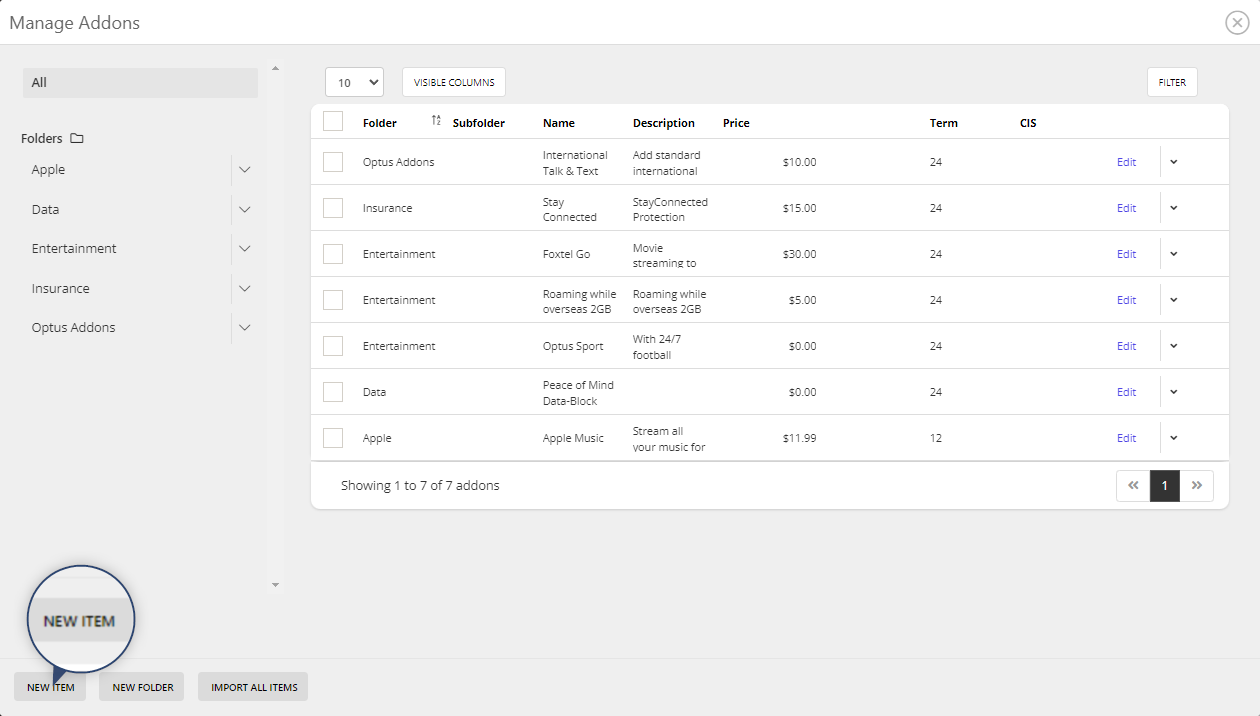Select the All filter at the sidebar top

140,82
